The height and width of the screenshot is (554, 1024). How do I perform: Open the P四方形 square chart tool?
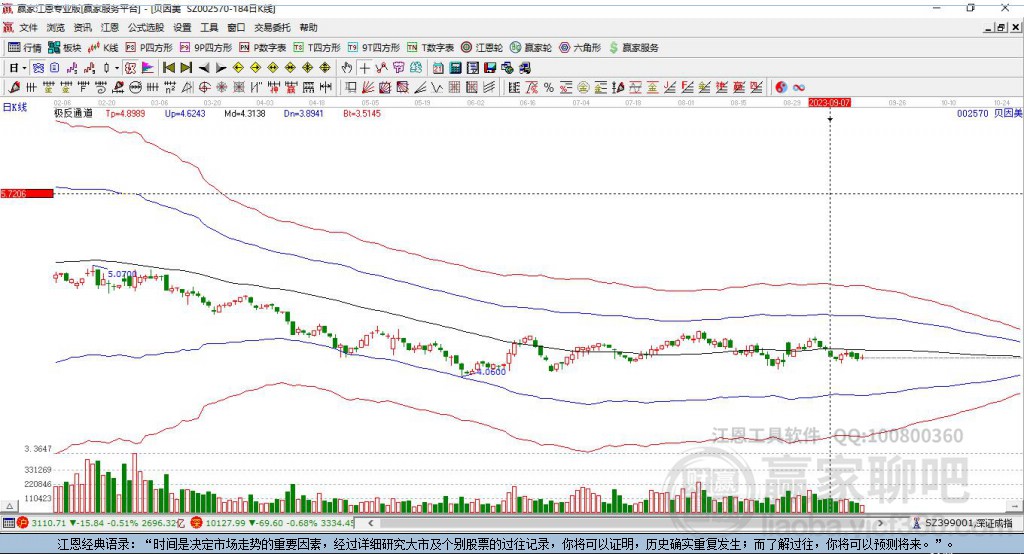[x=149, y=47]
